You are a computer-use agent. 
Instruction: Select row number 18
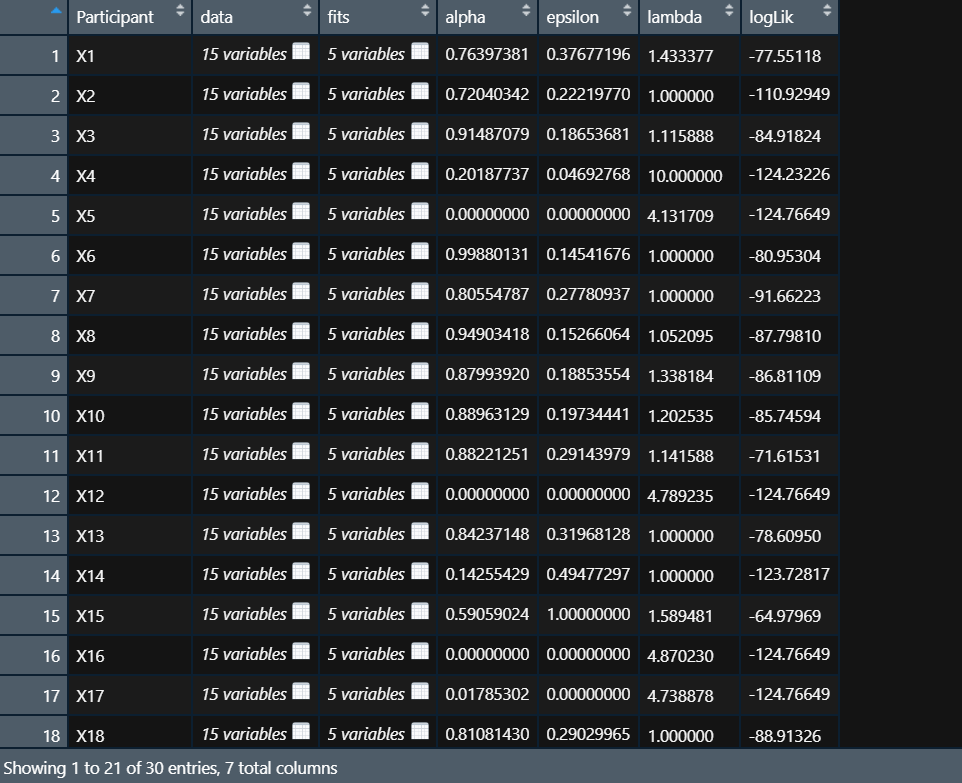(x=52, y=736)
